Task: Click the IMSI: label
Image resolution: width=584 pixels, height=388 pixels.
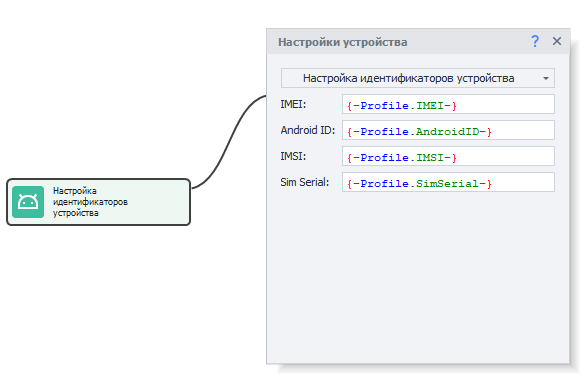Action: (x=293, y=156)
